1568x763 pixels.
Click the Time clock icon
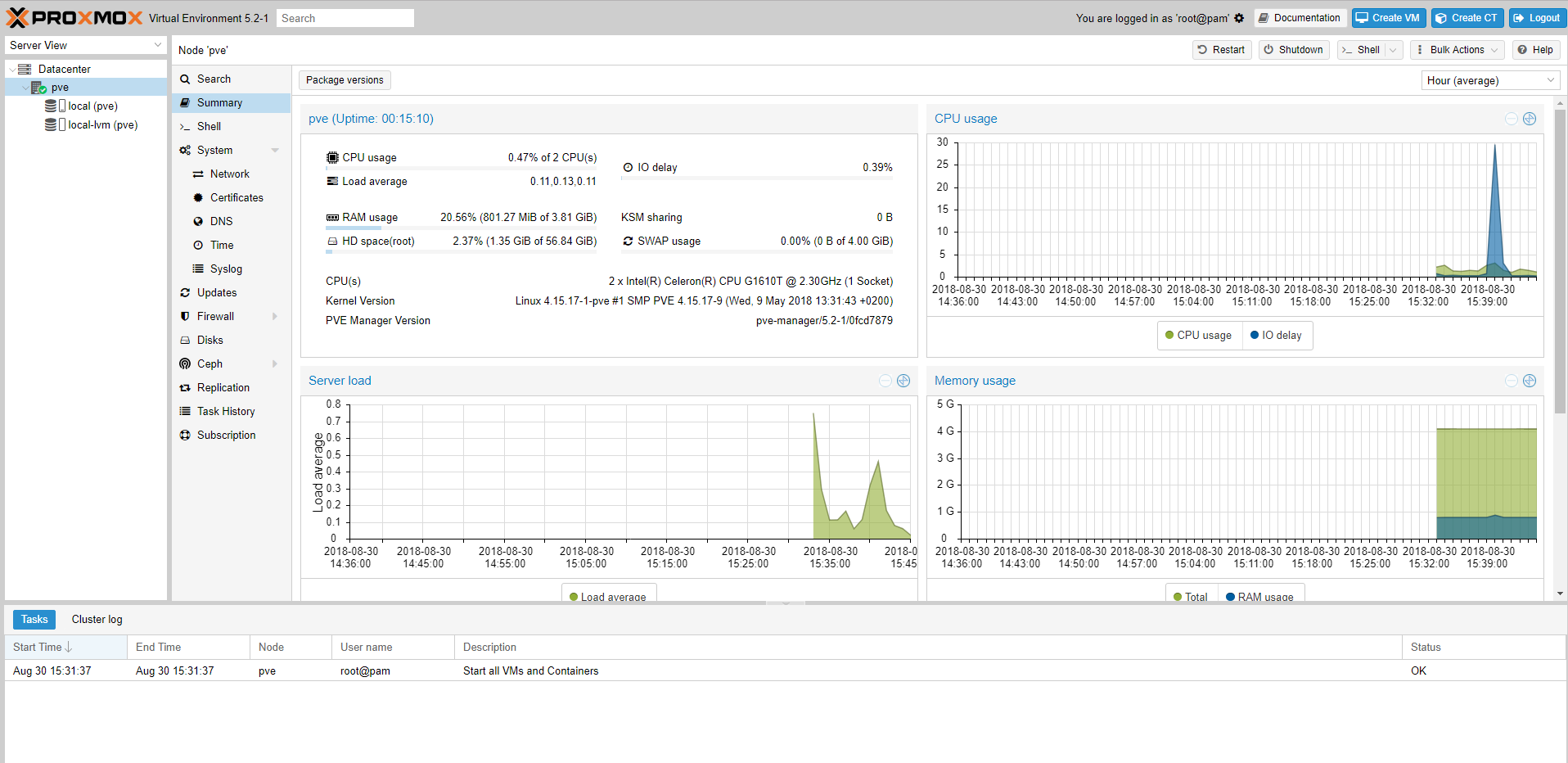coord(198,246)
